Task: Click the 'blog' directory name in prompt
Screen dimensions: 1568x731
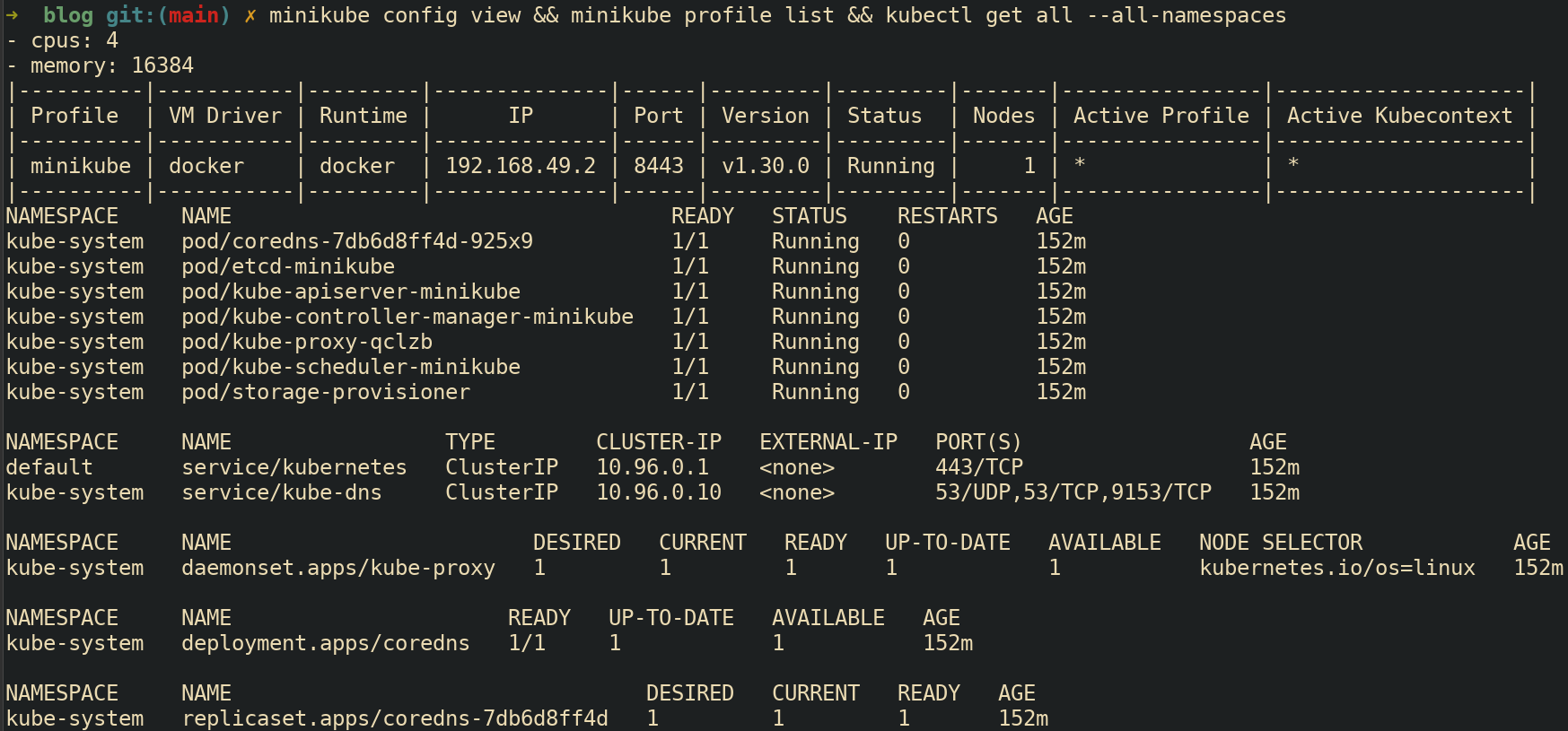Action: coord(68,15)
